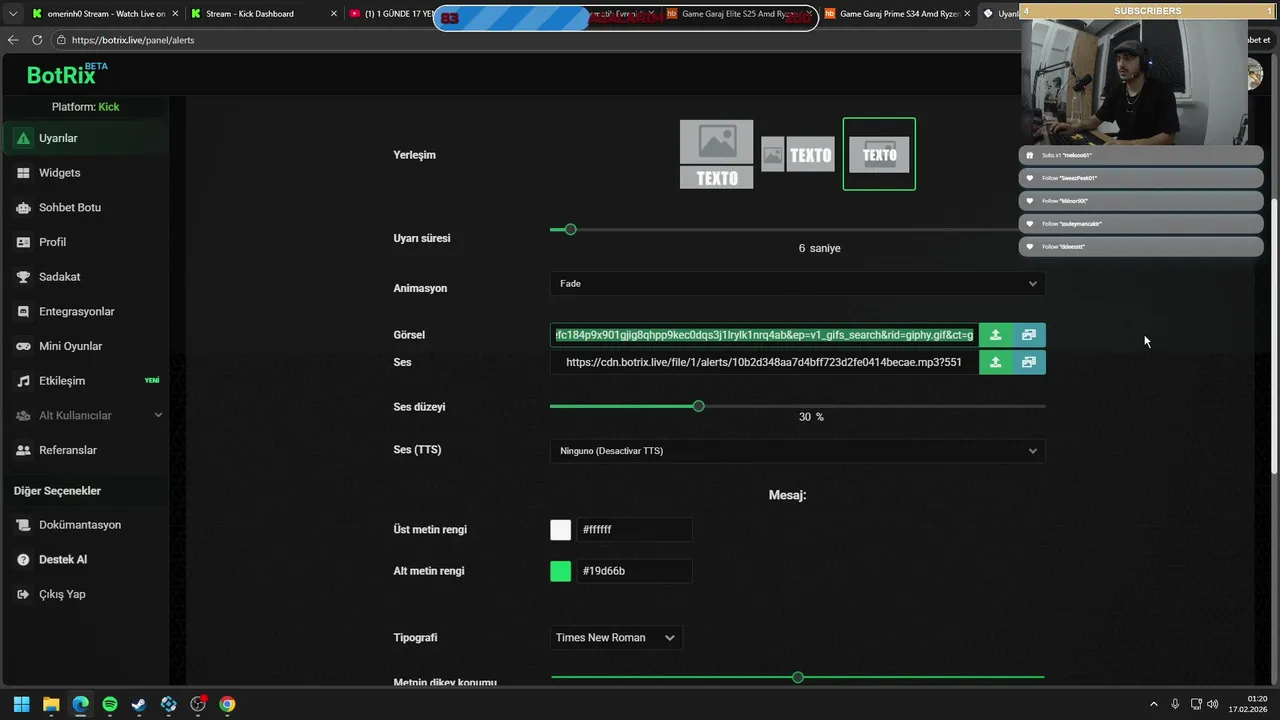Open Windows Start menu

pos(21,704)
